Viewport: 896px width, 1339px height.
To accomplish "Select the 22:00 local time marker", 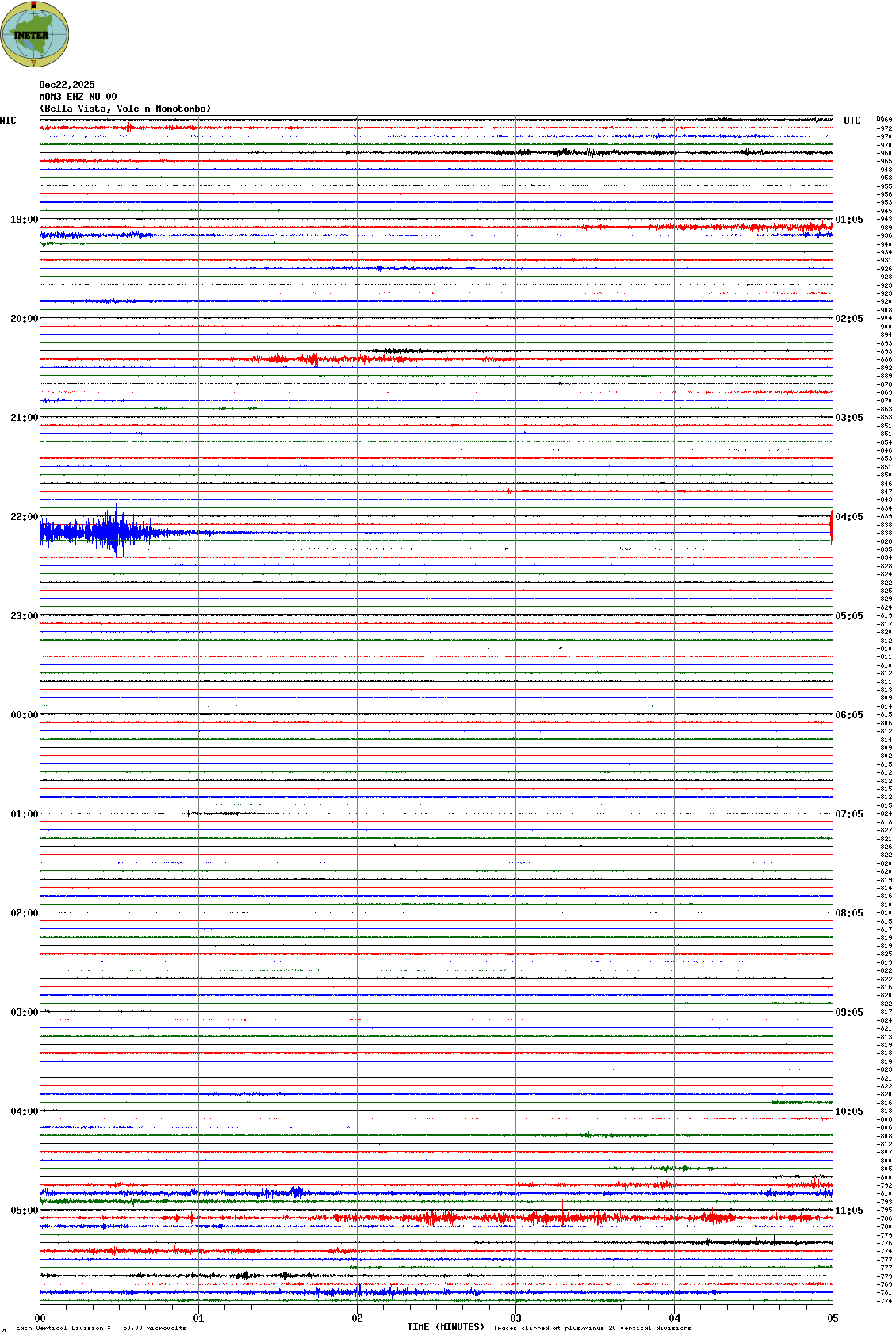I will coord(24,517).
